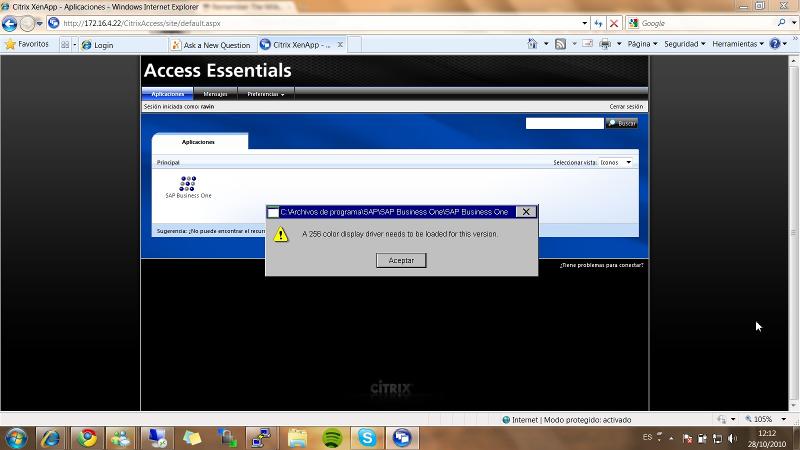Open the ¿Tiene problemas para conectar? link
The height and width of the screenshot is (450, 800).
click(x=601, y=265)
